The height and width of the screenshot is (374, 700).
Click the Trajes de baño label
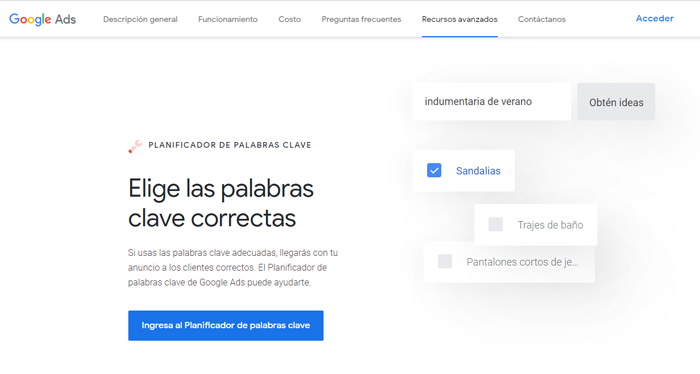tap(550, 225)
